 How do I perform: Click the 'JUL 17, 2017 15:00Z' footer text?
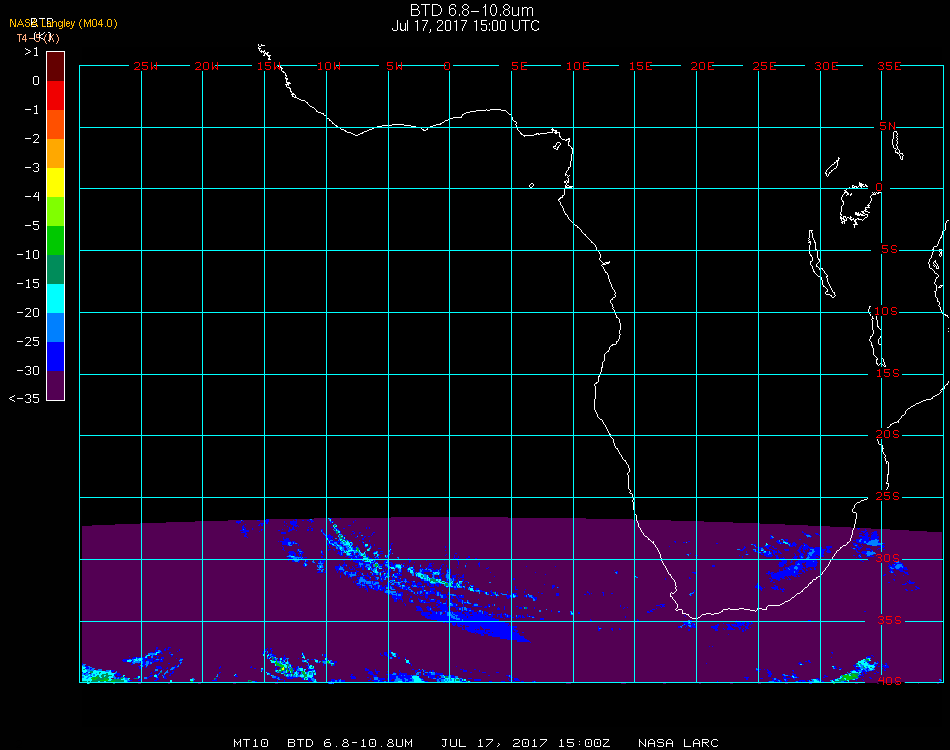(525, 743)
